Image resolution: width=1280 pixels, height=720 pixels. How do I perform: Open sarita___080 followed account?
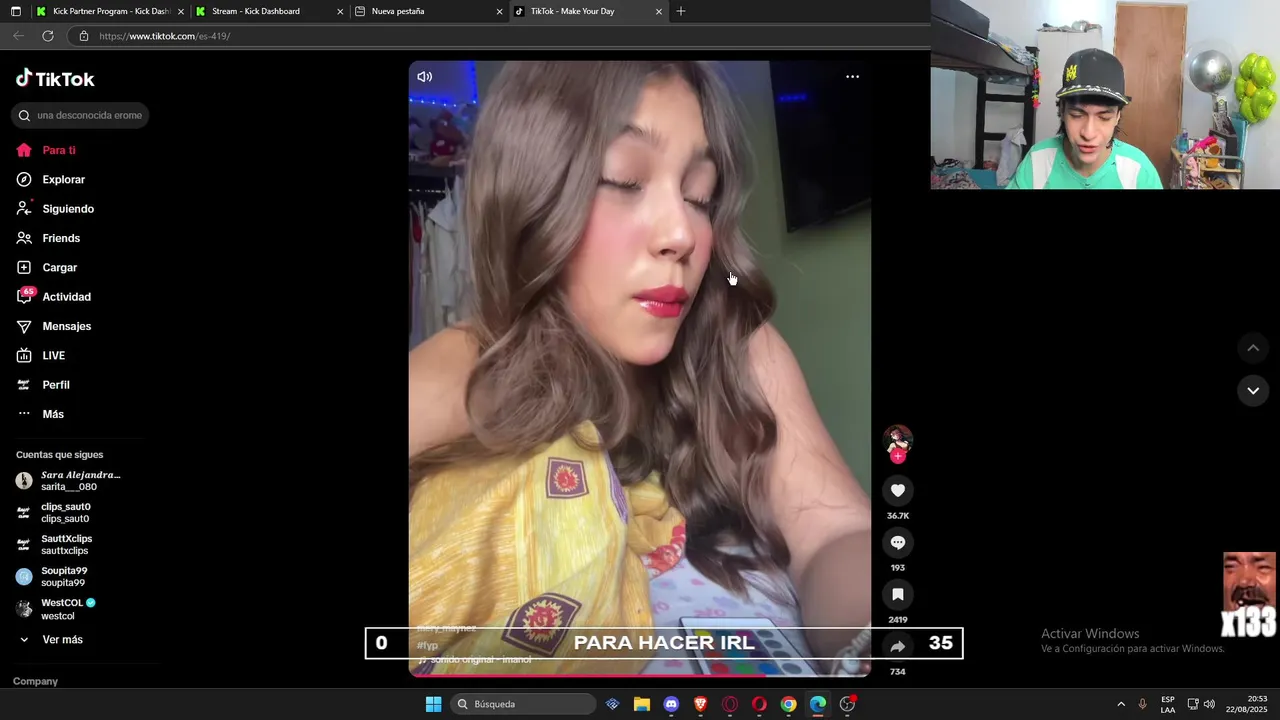(69, 481)
